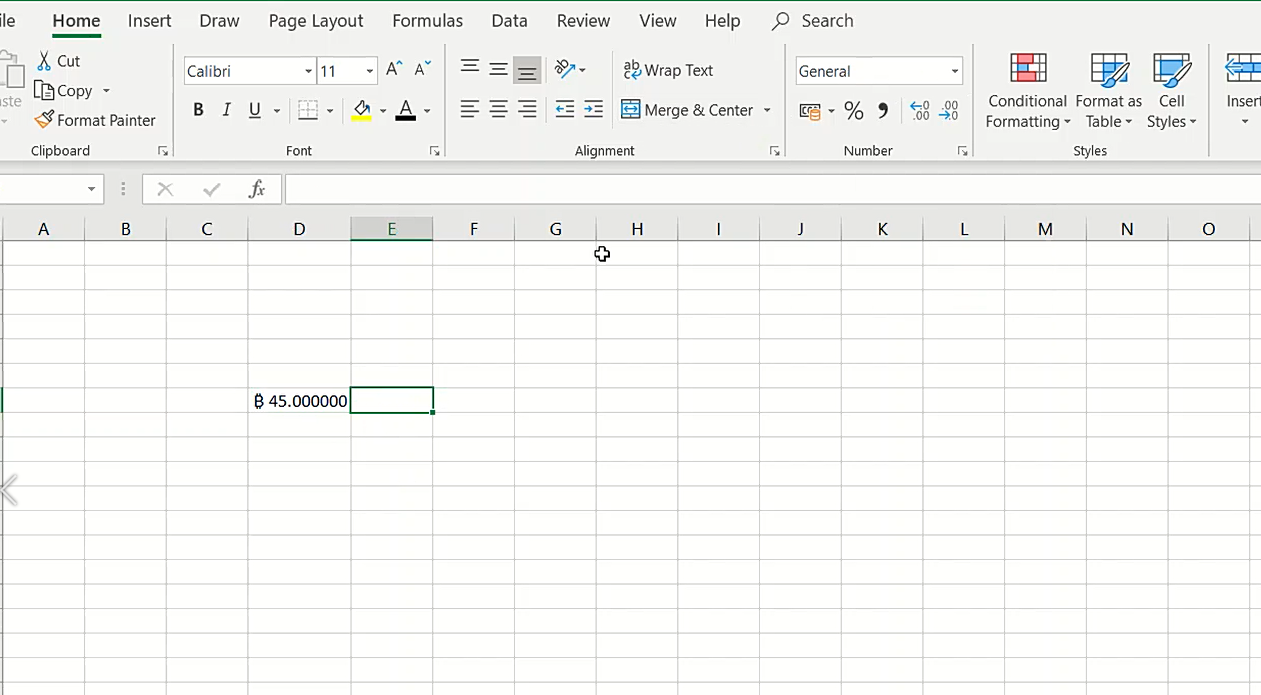The image size is (1261, 695).
Task: Increase font size with the larger A icon
Action: pos(394,69)
